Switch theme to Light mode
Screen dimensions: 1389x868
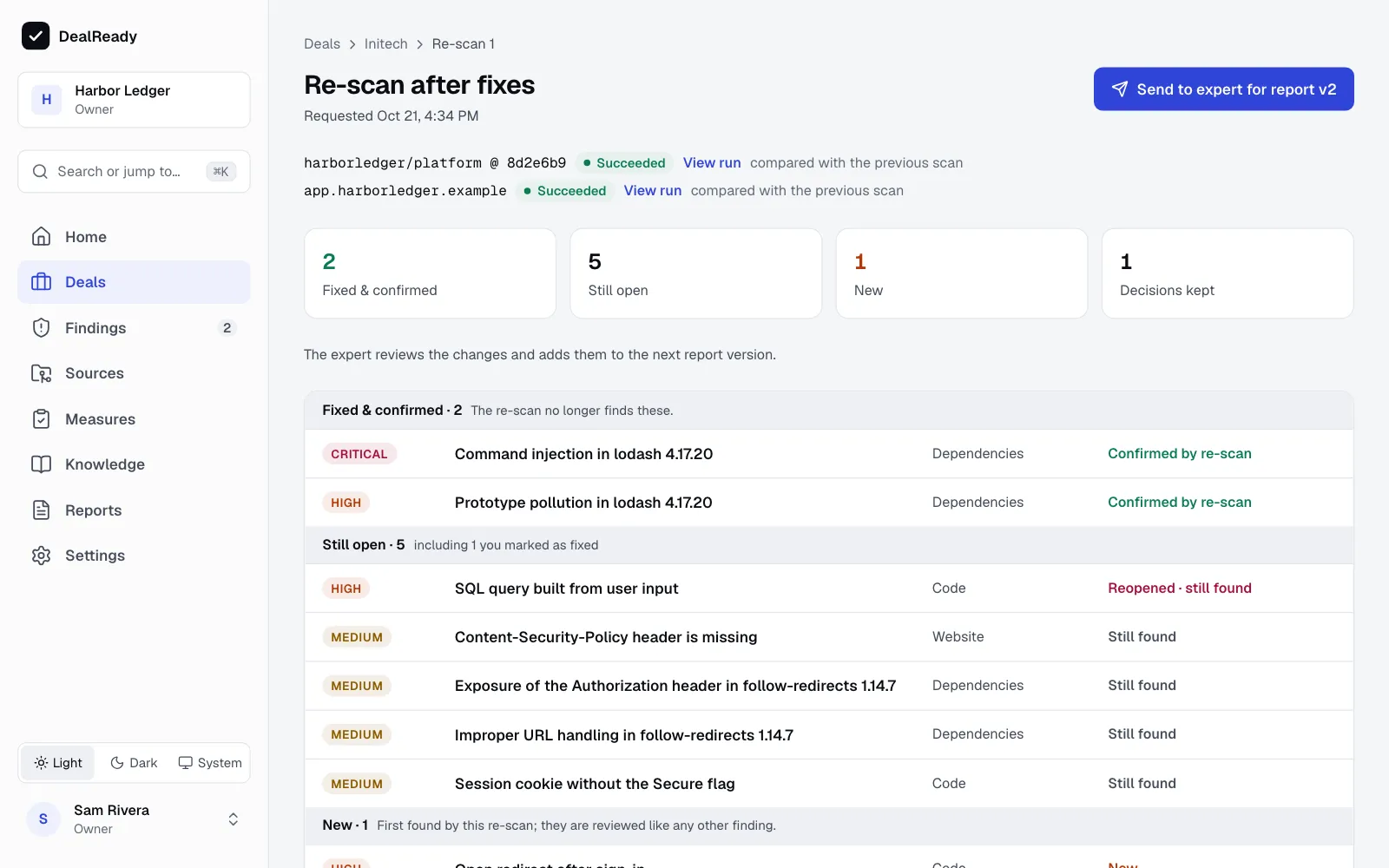pyautogui.click(x=58, y=763)
